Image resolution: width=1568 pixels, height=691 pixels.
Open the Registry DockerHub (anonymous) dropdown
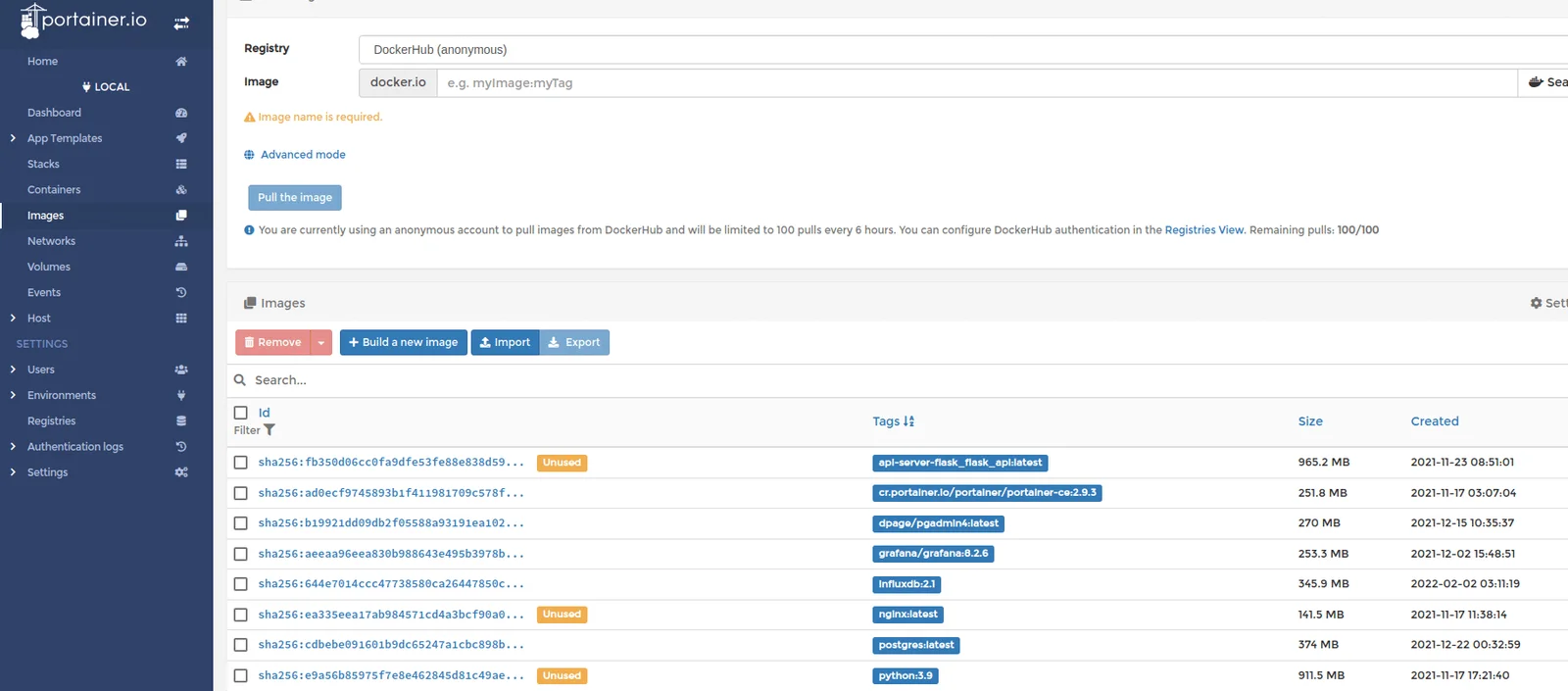[x=963, y=49]
